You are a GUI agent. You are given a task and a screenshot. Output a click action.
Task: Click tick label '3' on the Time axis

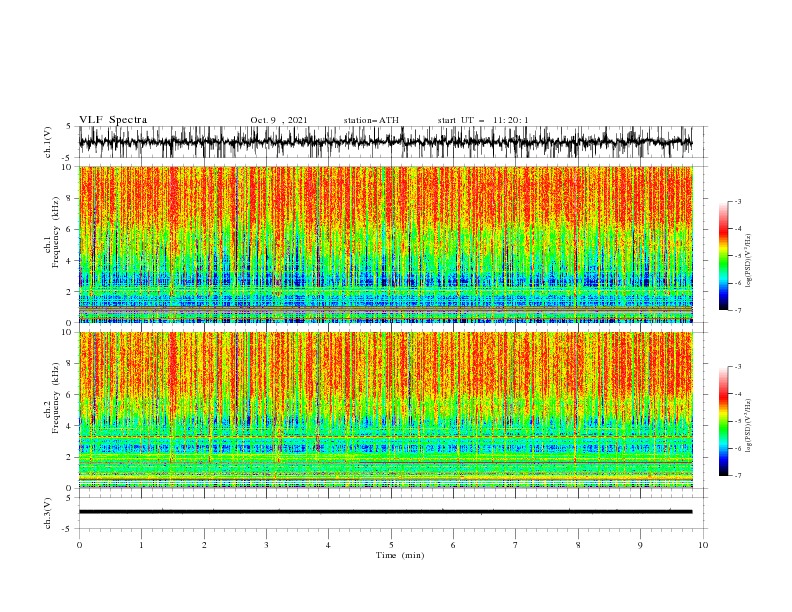tap(266, 545)
